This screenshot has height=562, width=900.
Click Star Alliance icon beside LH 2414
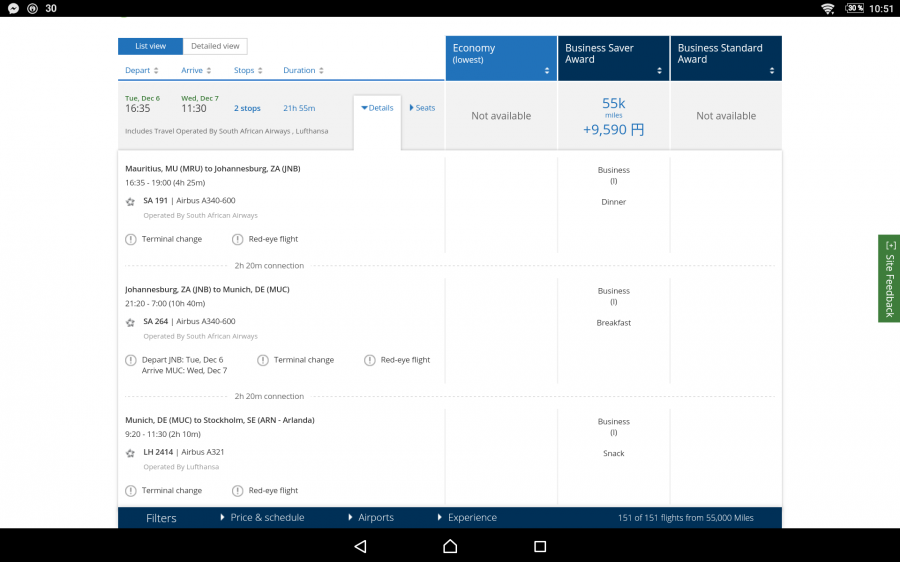click(130, 453)
